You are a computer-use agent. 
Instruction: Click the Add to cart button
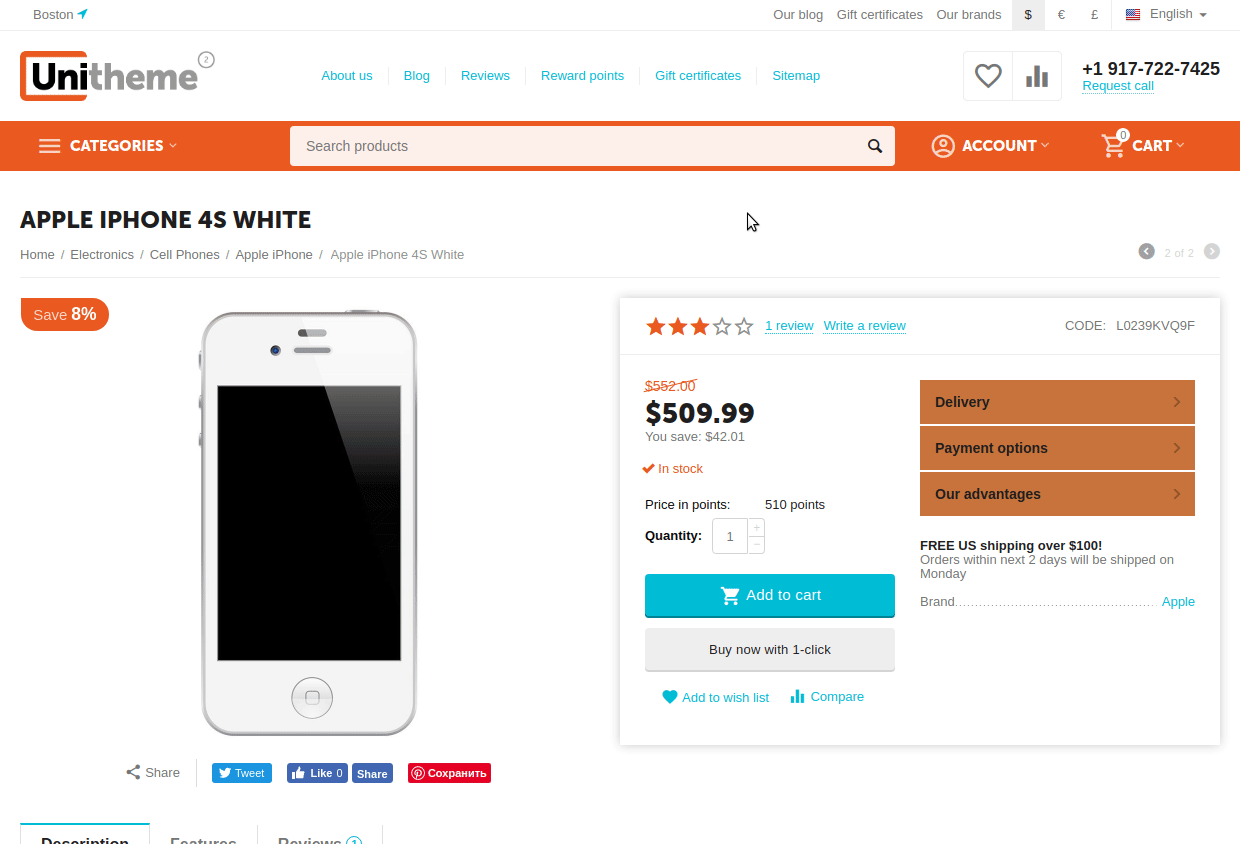pyautogui.click(x=770, y=595)
